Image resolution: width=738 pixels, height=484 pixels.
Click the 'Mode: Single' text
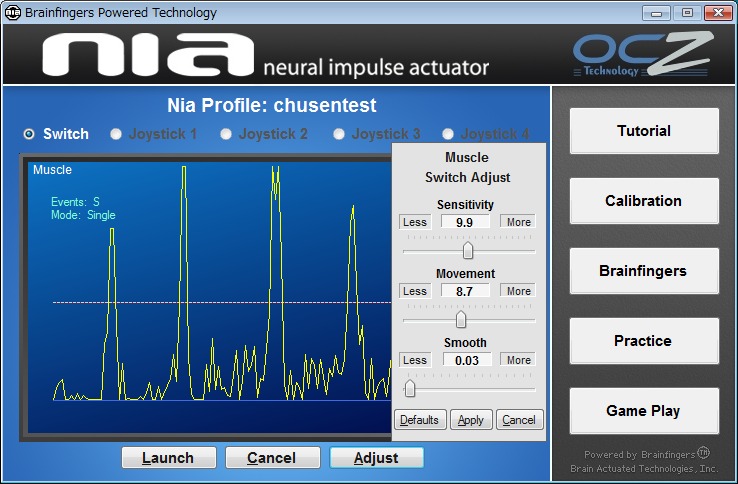click(83, 215)
